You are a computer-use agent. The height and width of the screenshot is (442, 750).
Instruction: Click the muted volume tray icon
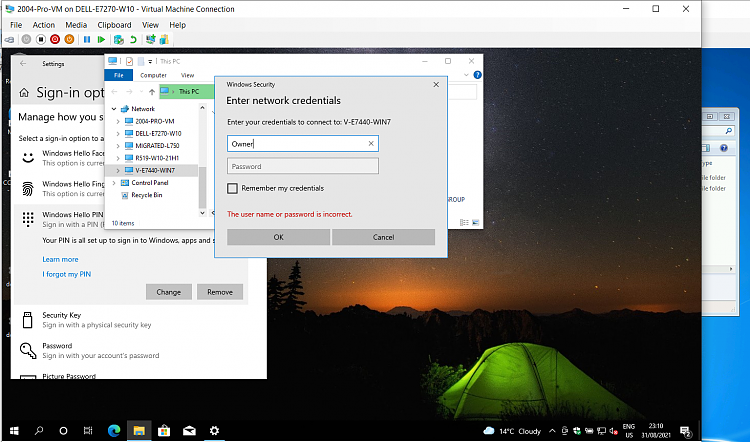[x=614, y=431]
